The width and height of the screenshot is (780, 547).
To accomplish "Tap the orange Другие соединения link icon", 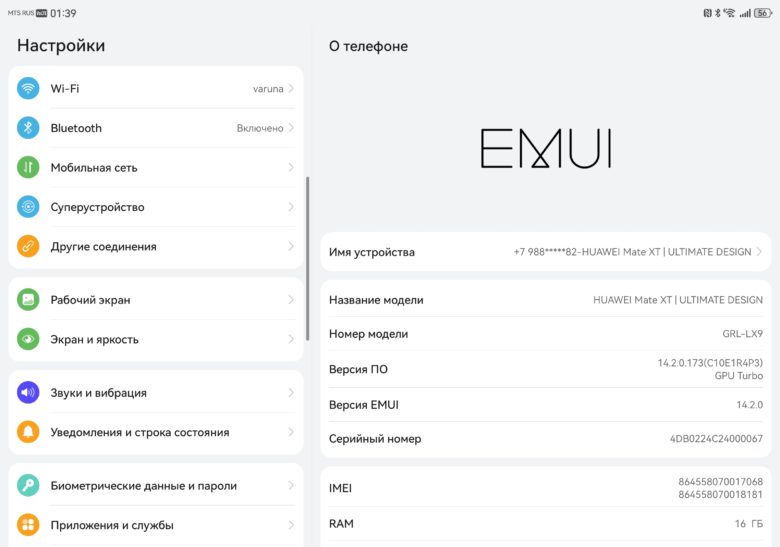I will (28, 246).
